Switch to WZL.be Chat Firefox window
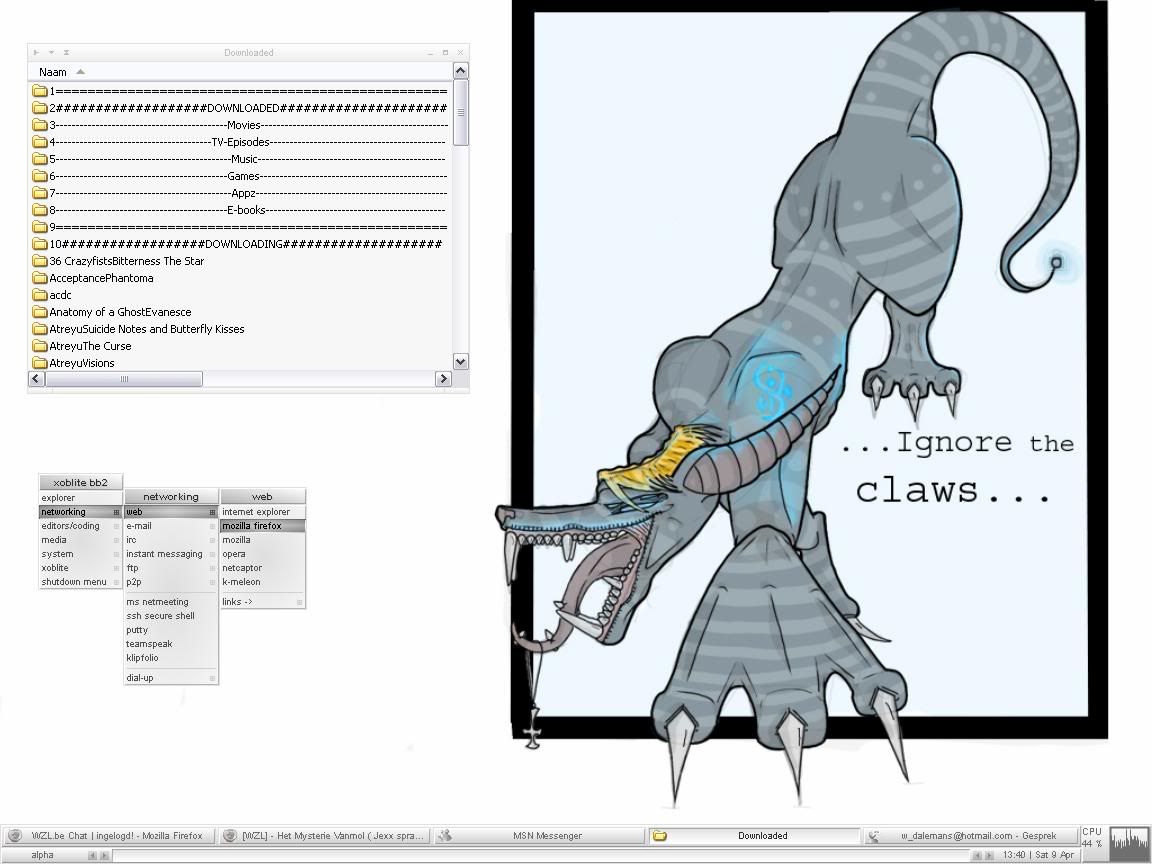 pyautogui.click(x=109, y=835)
